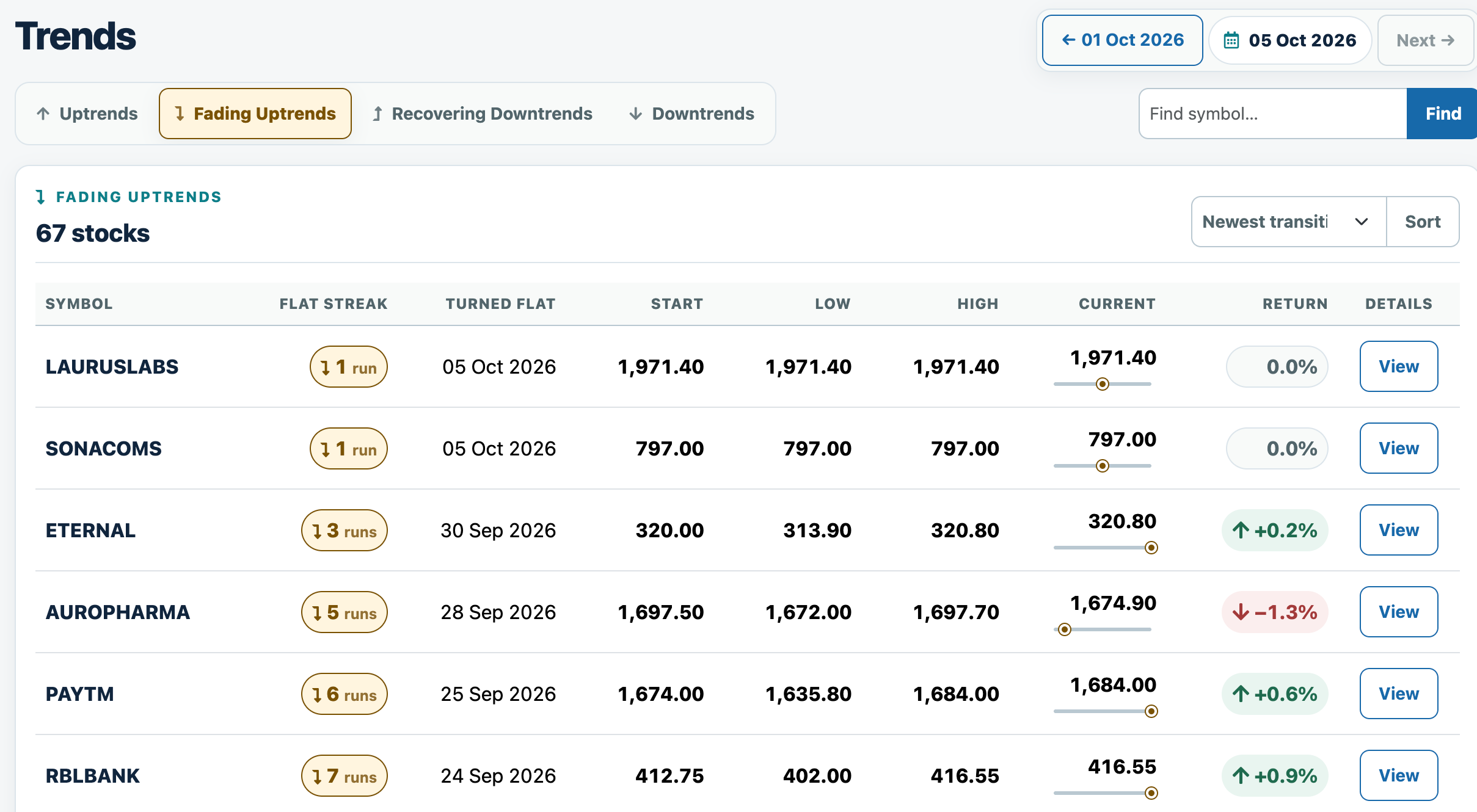Click the 7 runs streak badge
The width and height of the screenshot is (1477, 812).
coord(345,776)
